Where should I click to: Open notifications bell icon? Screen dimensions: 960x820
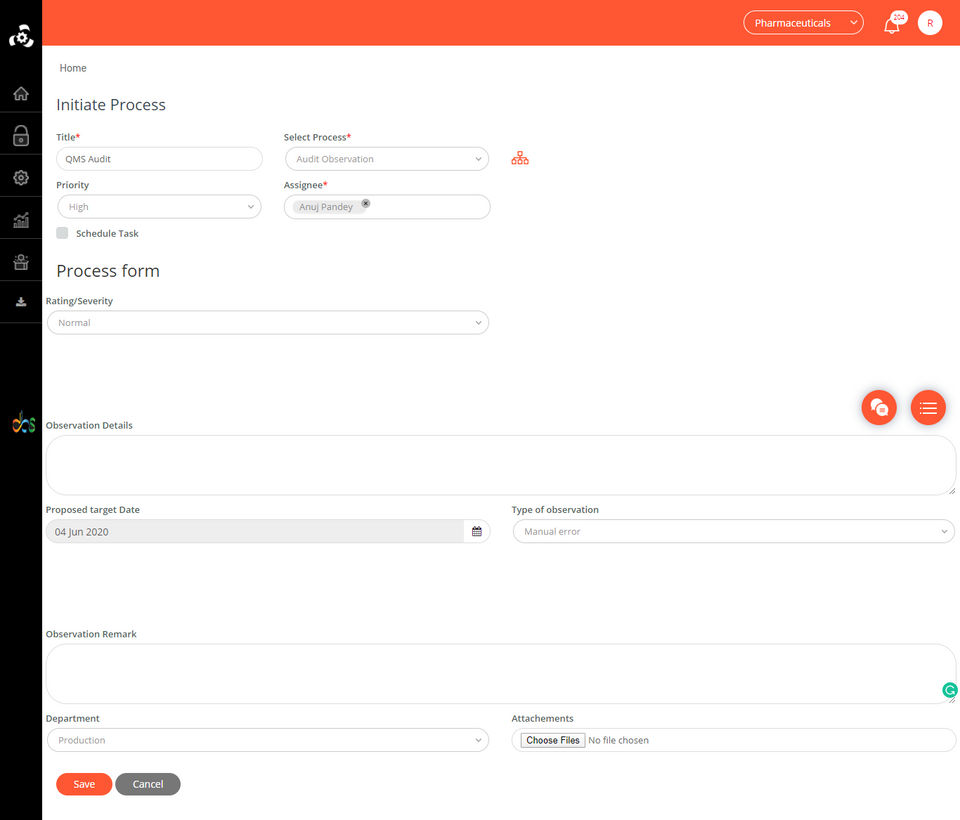(x=892, y=24)
